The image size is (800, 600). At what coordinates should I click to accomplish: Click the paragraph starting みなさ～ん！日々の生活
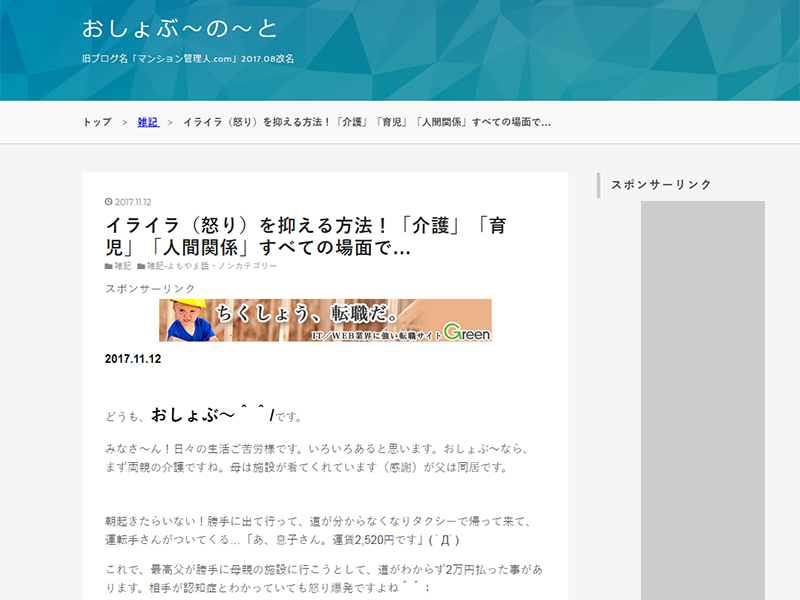[x=317, y=458]
